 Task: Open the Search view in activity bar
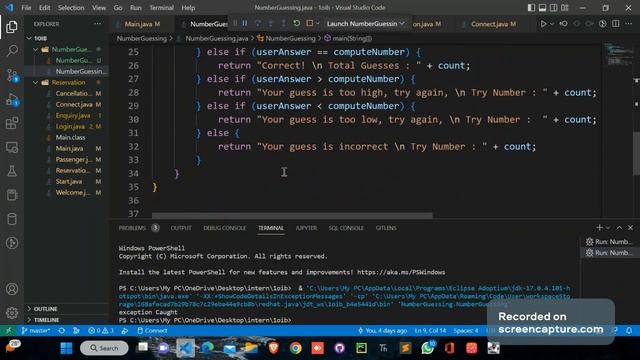click(x=12, y=51)
